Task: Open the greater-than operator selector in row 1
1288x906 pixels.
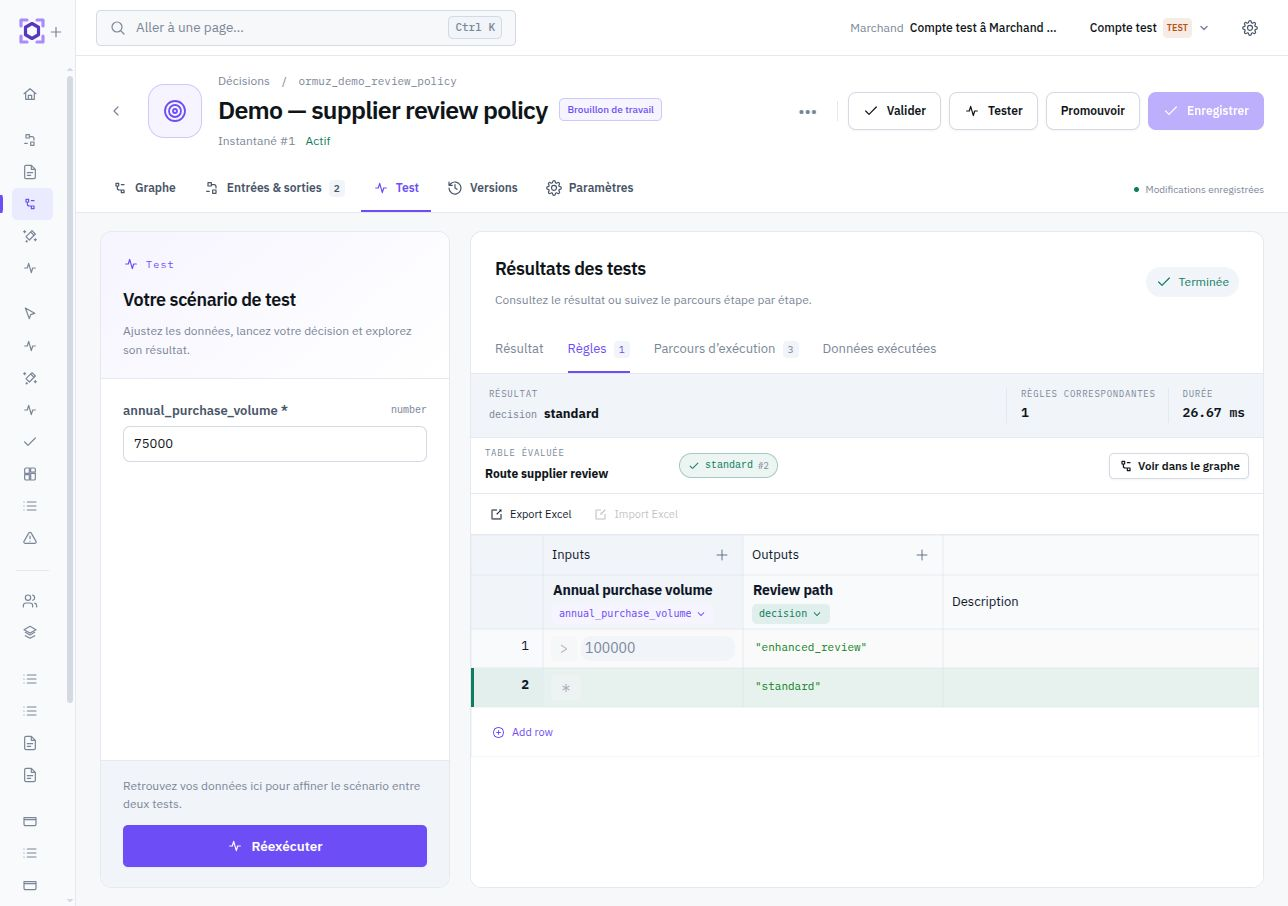Action: pyautogui.click(x=564, y=648)
